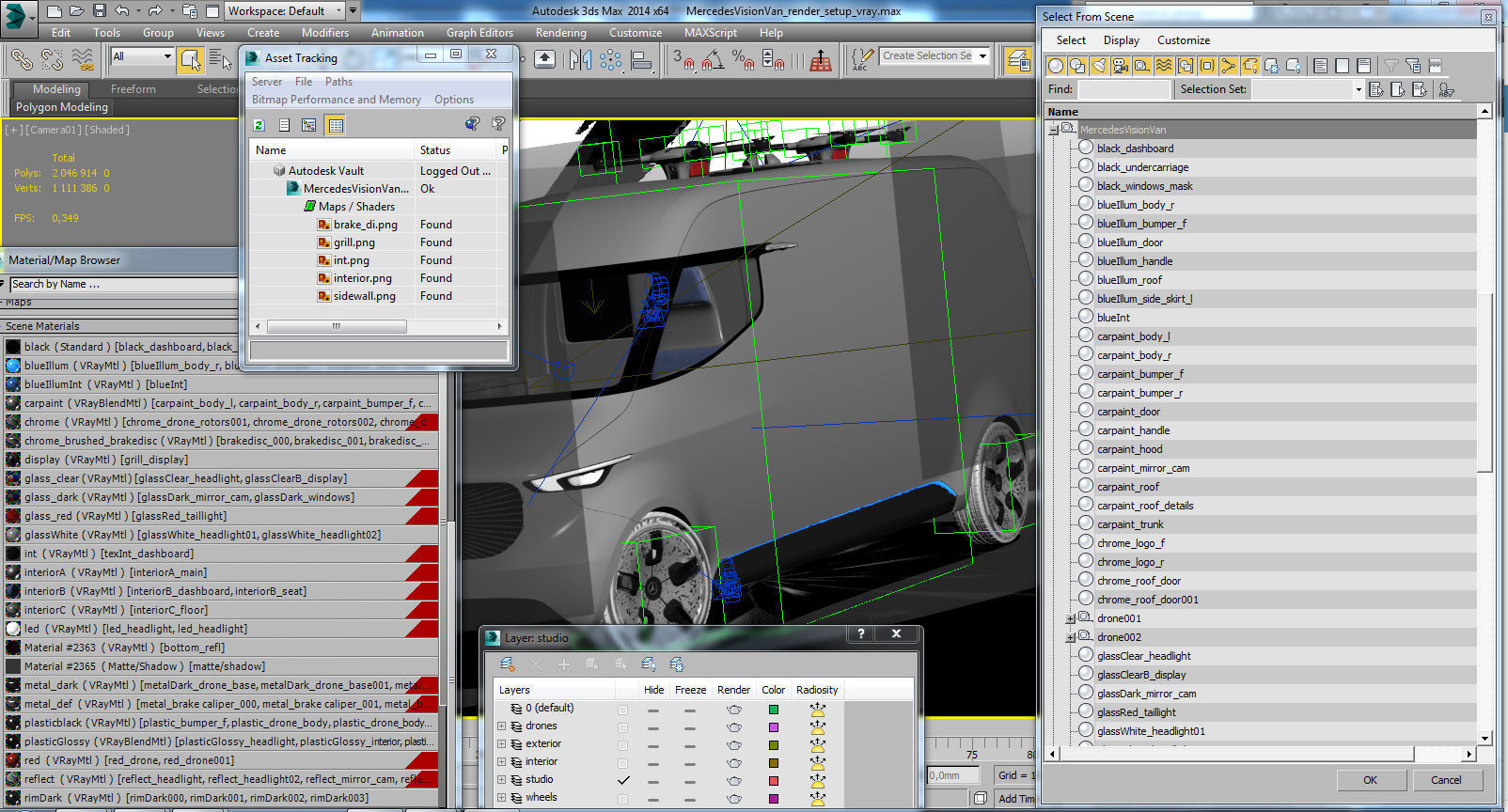Expand drone002 in scene list
Screen dimensions: 1508x812
click(x=1070, y=638)
